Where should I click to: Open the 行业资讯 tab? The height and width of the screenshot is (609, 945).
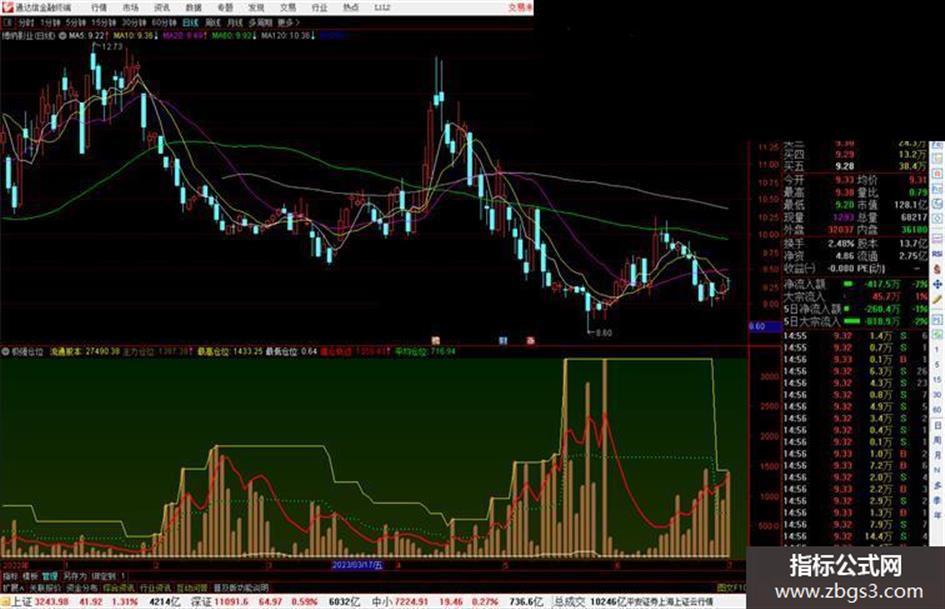point(155,587)
